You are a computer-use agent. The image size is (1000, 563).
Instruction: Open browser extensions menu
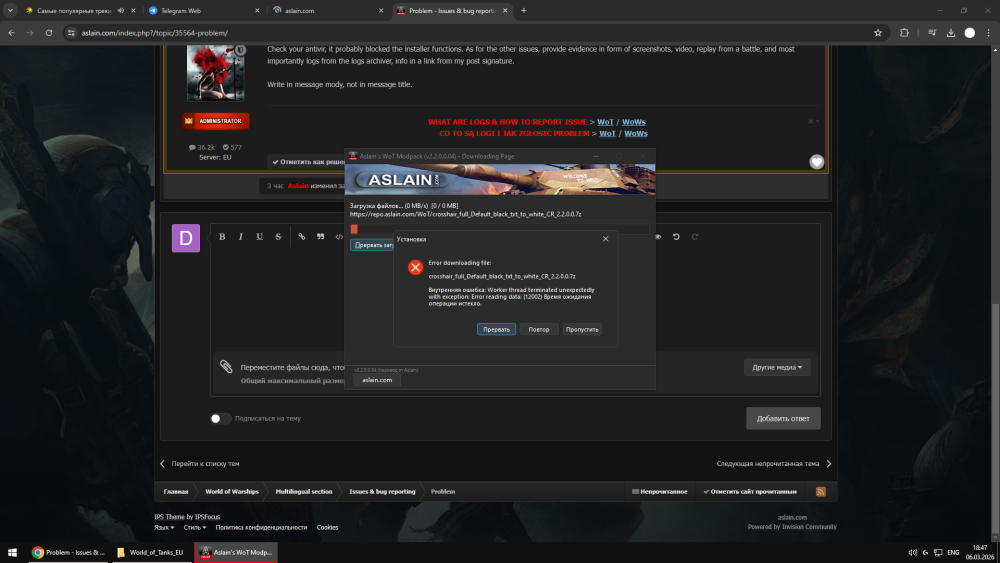click(x=904, y=33)
